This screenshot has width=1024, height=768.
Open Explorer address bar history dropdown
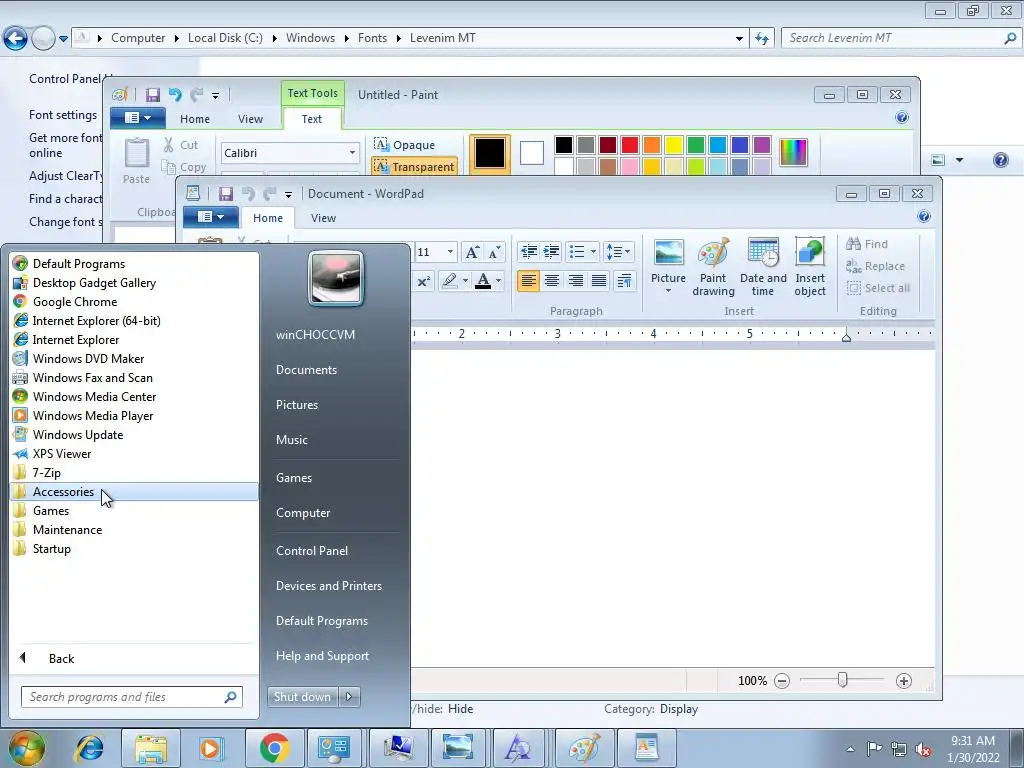(739, 39)
